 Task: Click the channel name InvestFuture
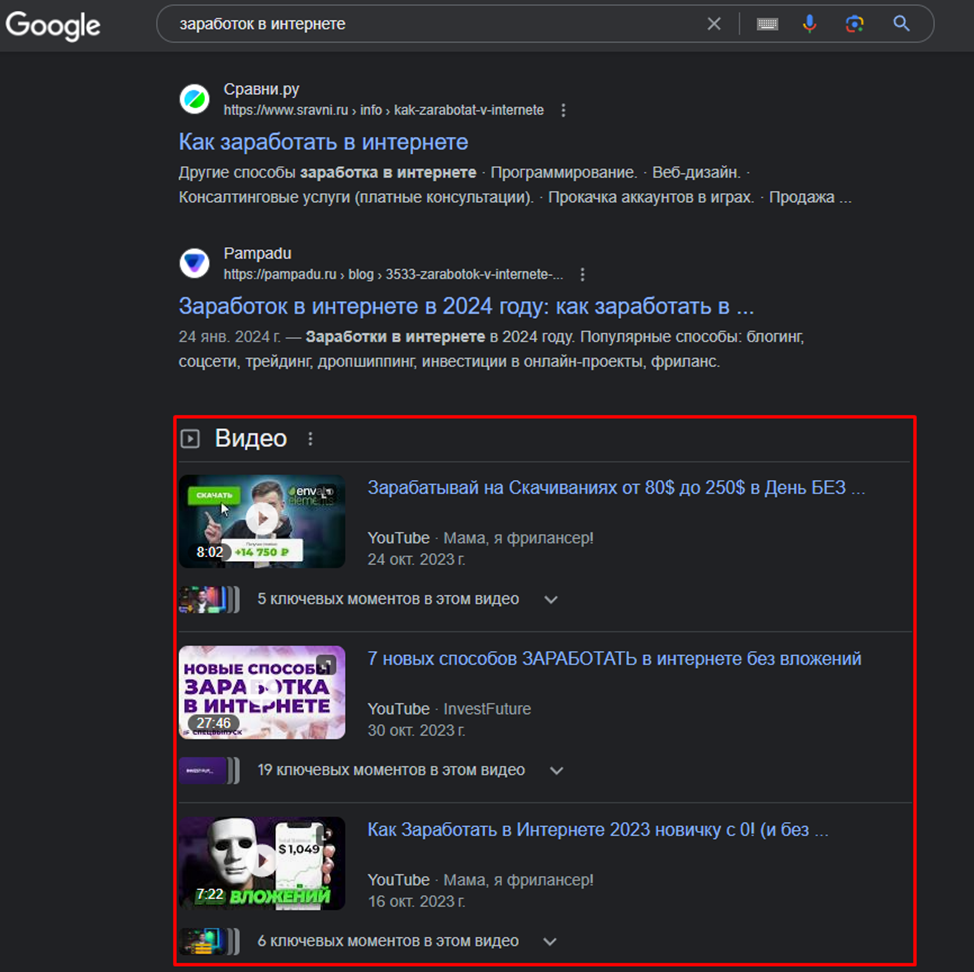487,709
